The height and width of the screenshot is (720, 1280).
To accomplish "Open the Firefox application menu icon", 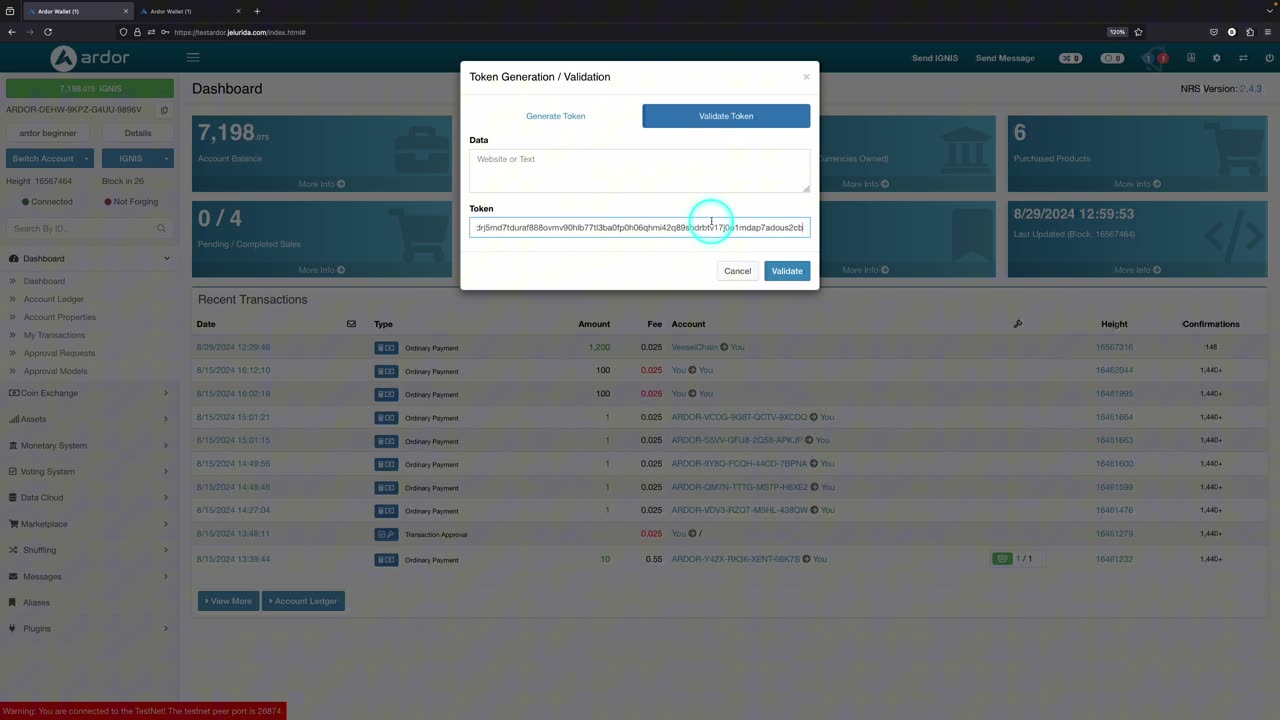I will coord(1268,32).
